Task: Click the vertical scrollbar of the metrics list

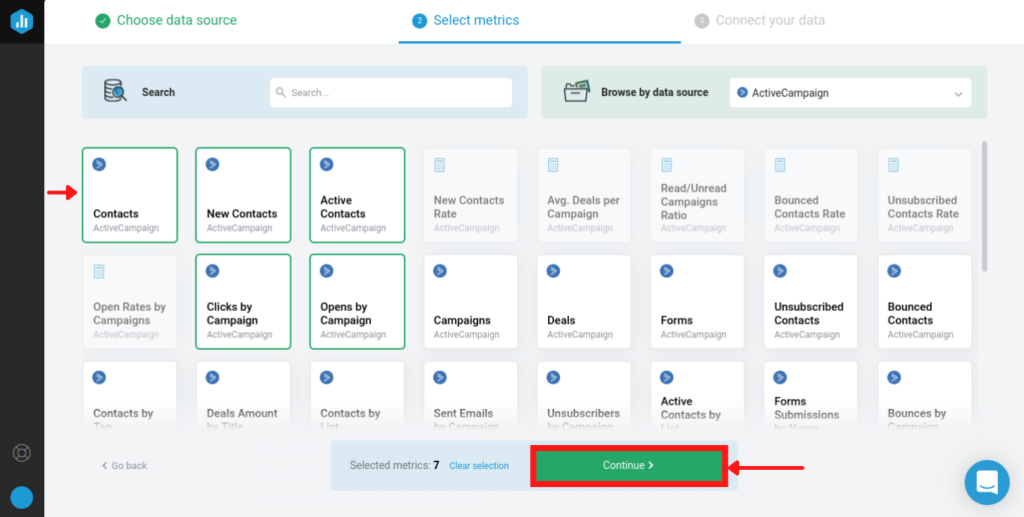Action: click(x=985, y=206)
